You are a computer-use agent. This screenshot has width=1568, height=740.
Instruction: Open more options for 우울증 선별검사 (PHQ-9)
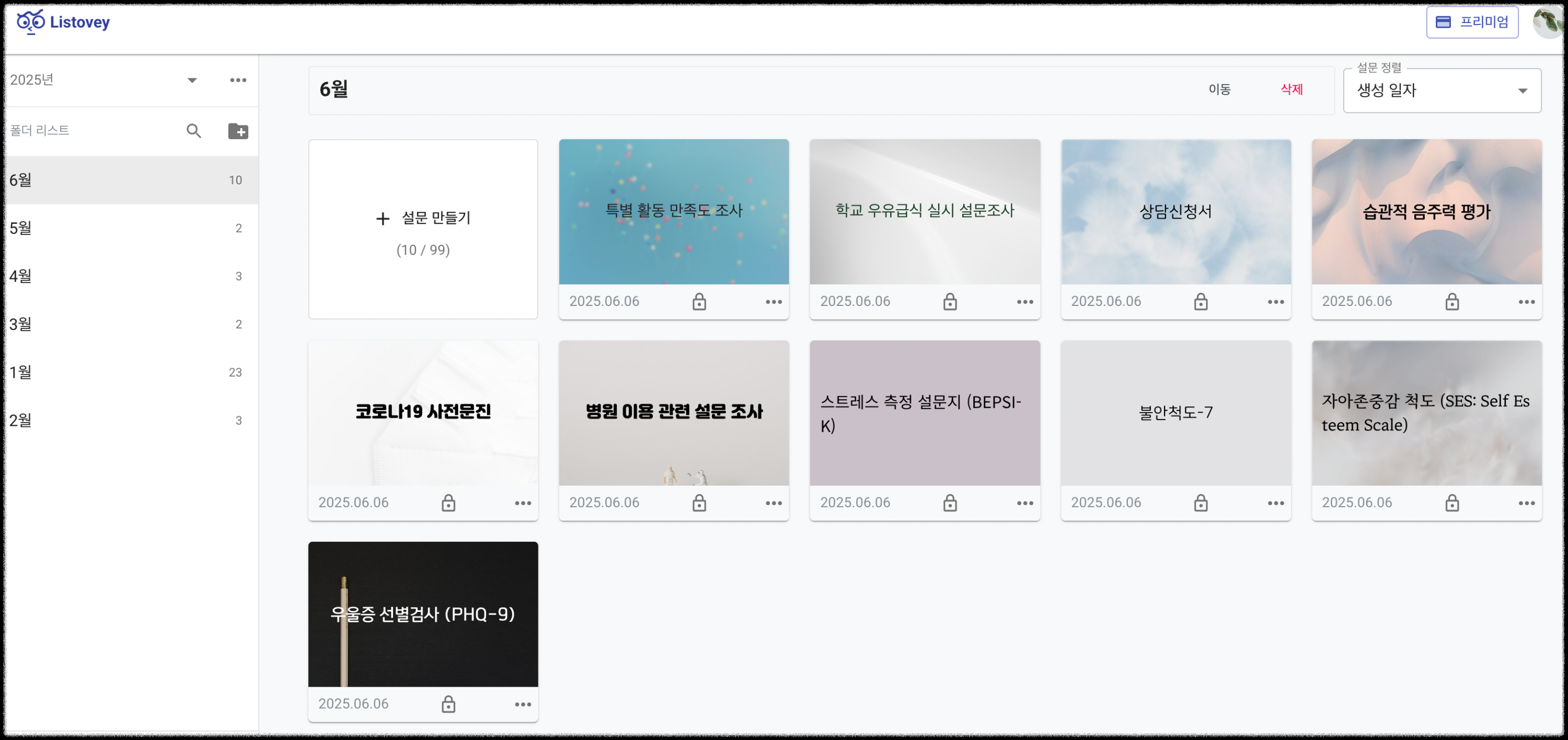point(523,704)
